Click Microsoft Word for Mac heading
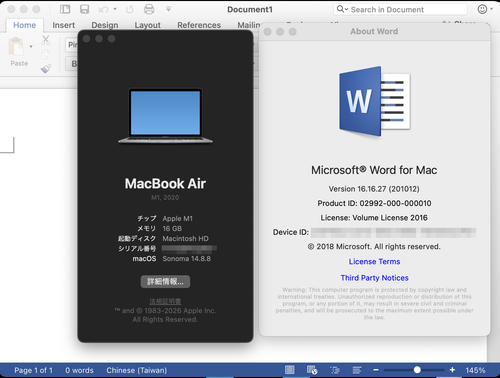 [x=374, y=170]
